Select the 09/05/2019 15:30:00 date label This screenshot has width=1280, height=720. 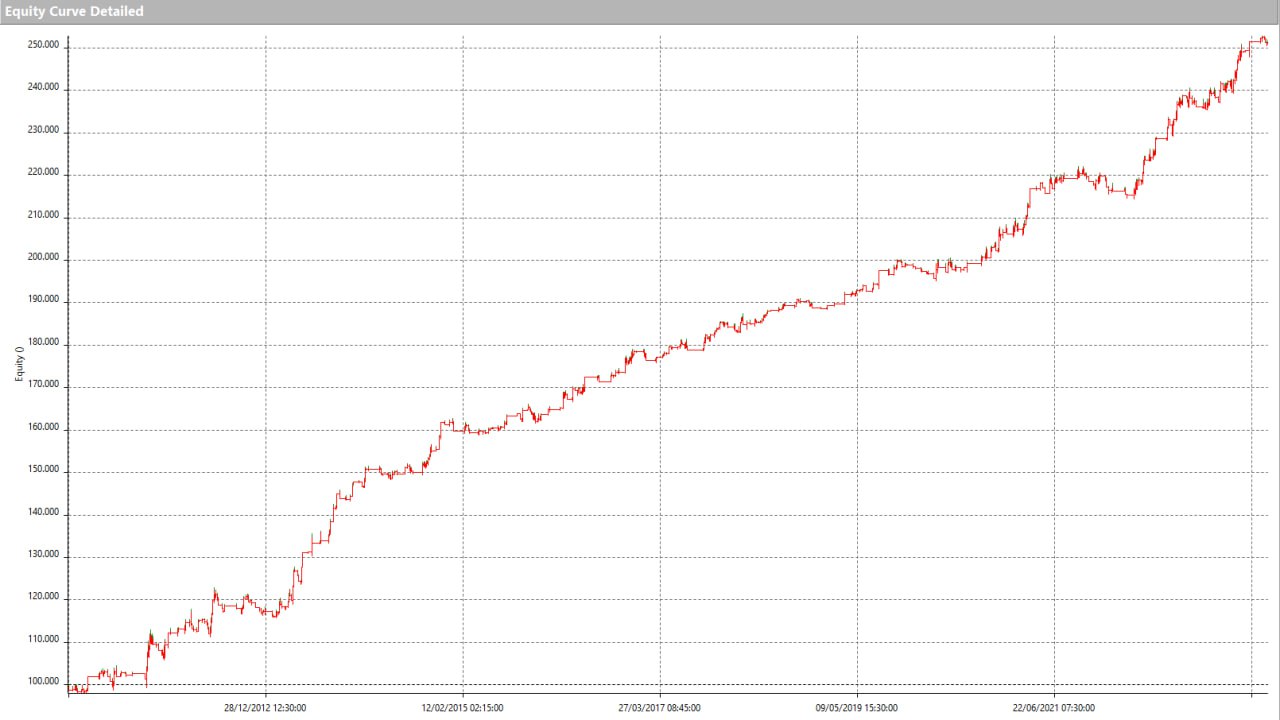(857, 708)
